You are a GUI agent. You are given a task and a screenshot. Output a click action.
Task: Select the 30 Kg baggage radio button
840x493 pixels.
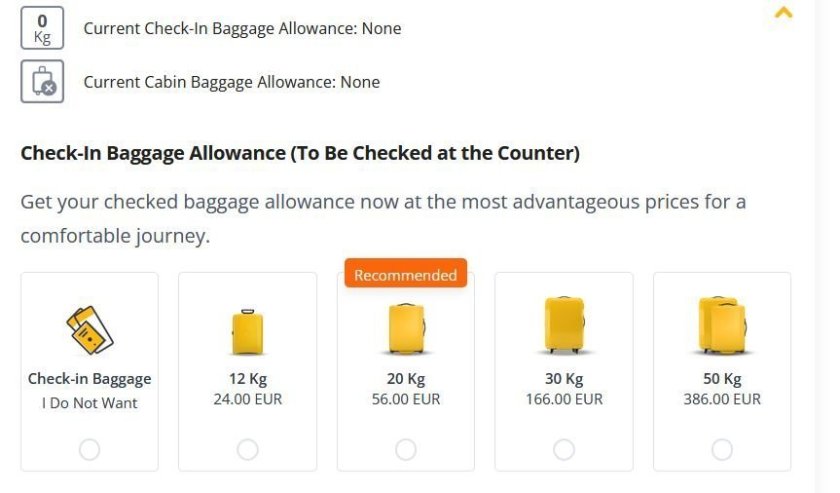(x=564, y=450)
